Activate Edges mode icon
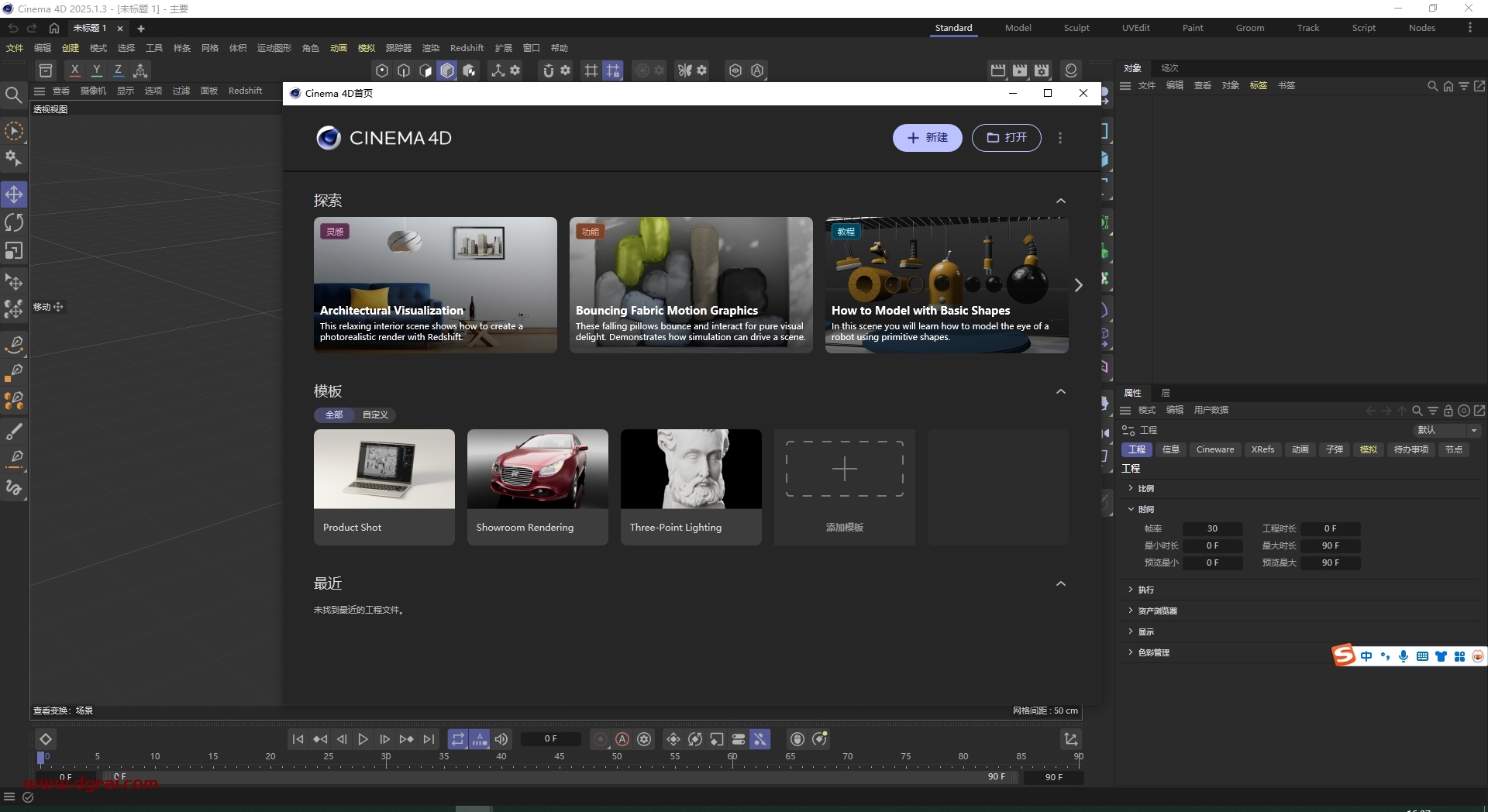The image size is (1488, 812). point(404,71)
